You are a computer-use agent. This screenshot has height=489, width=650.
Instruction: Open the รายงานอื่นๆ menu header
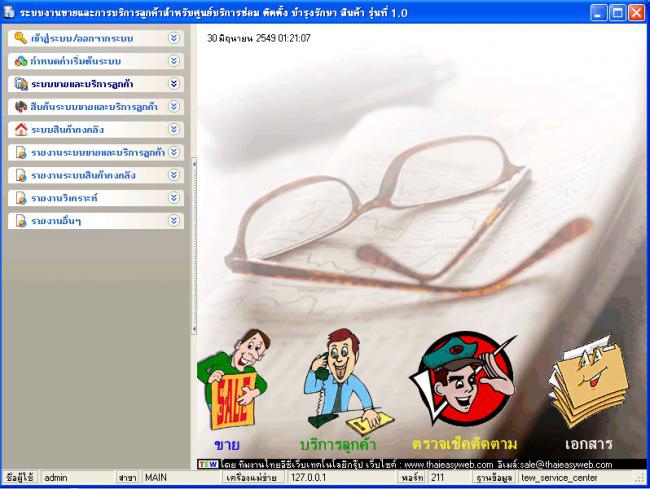[x=96, y=220]
